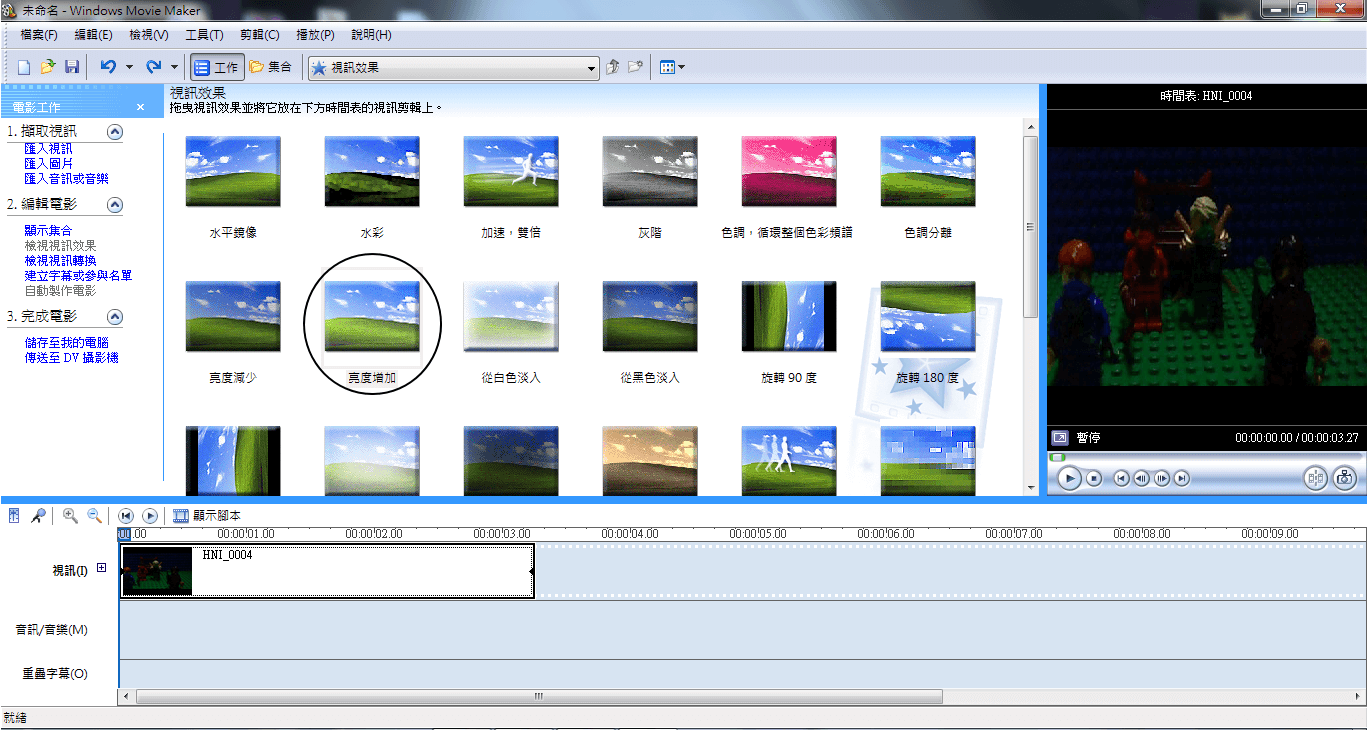Click the new collection folder icon
The height and width of the screenshot is (730, 1367).
coord(635,67)
